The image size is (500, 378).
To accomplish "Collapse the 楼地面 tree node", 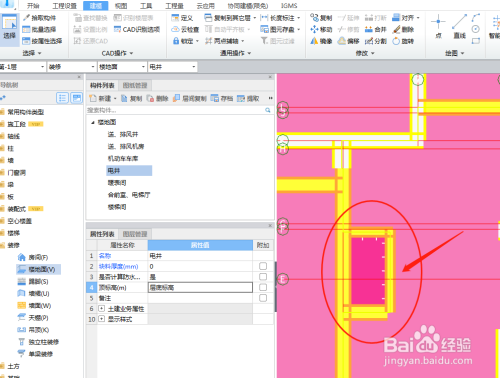I will (x=93, y=122).
